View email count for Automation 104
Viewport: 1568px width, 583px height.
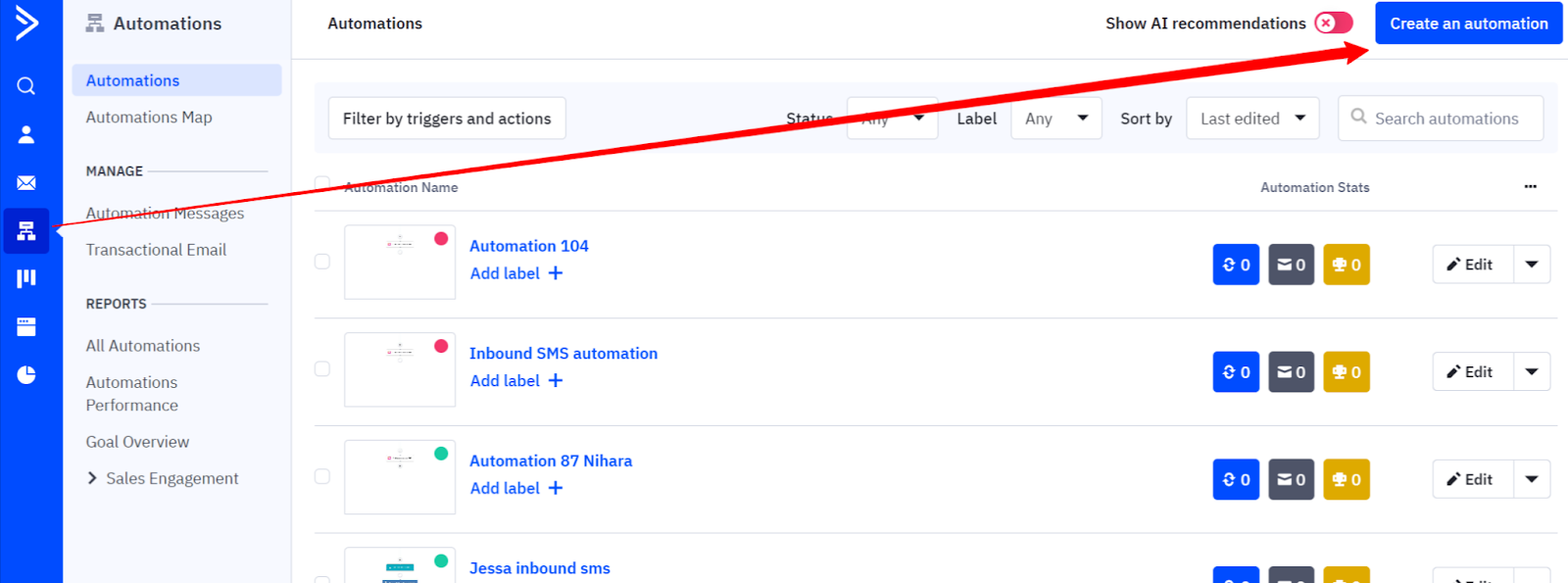[1292, 265]
